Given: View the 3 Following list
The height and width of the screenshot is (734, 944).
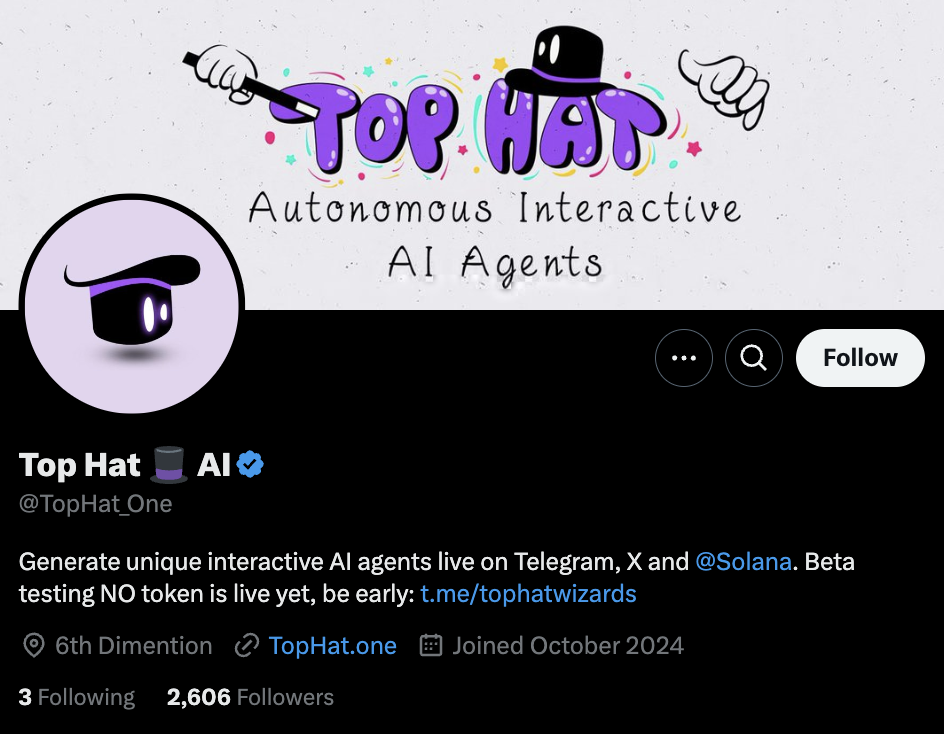Looking at the screenshot, I should pyautogui.click(x=77, y=697).
